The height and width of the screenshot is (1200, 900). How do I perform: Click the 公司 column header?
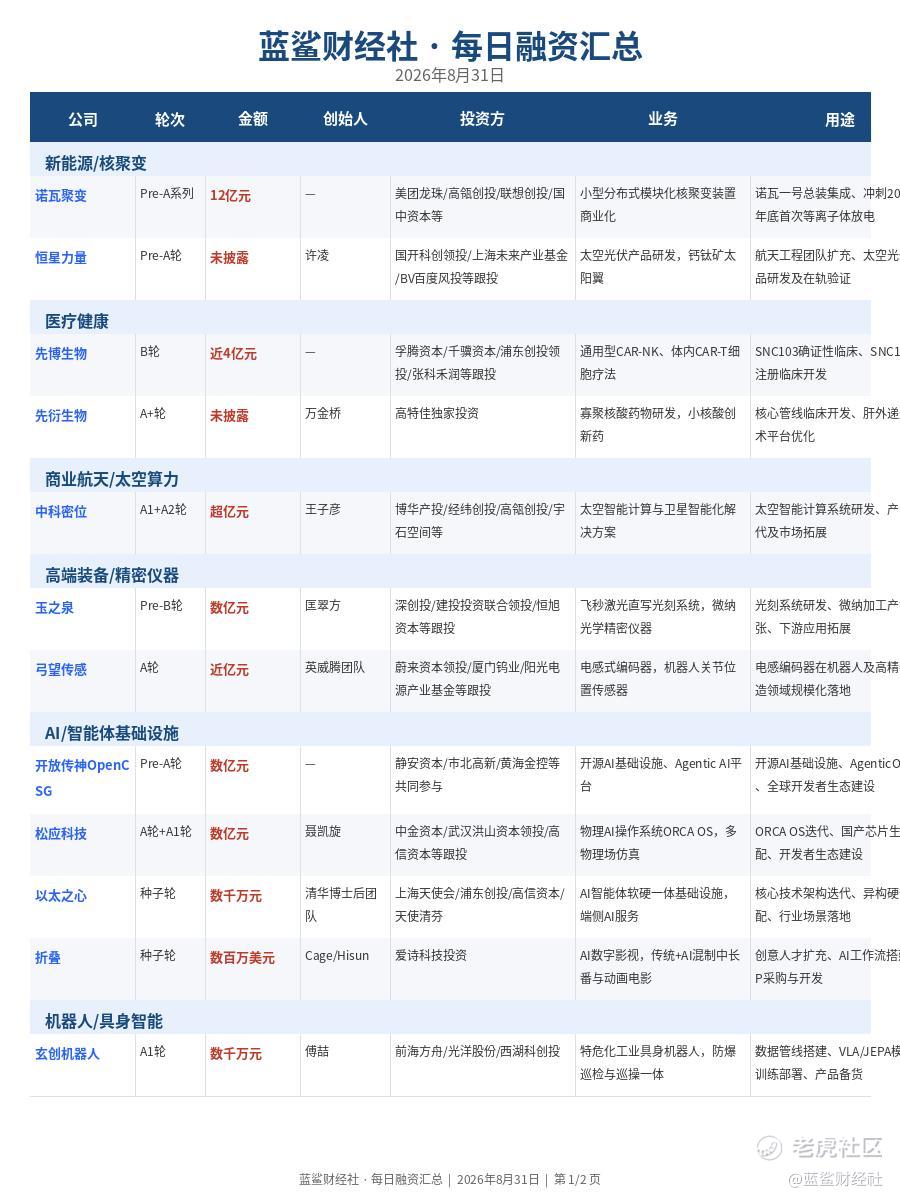[83, 119]
